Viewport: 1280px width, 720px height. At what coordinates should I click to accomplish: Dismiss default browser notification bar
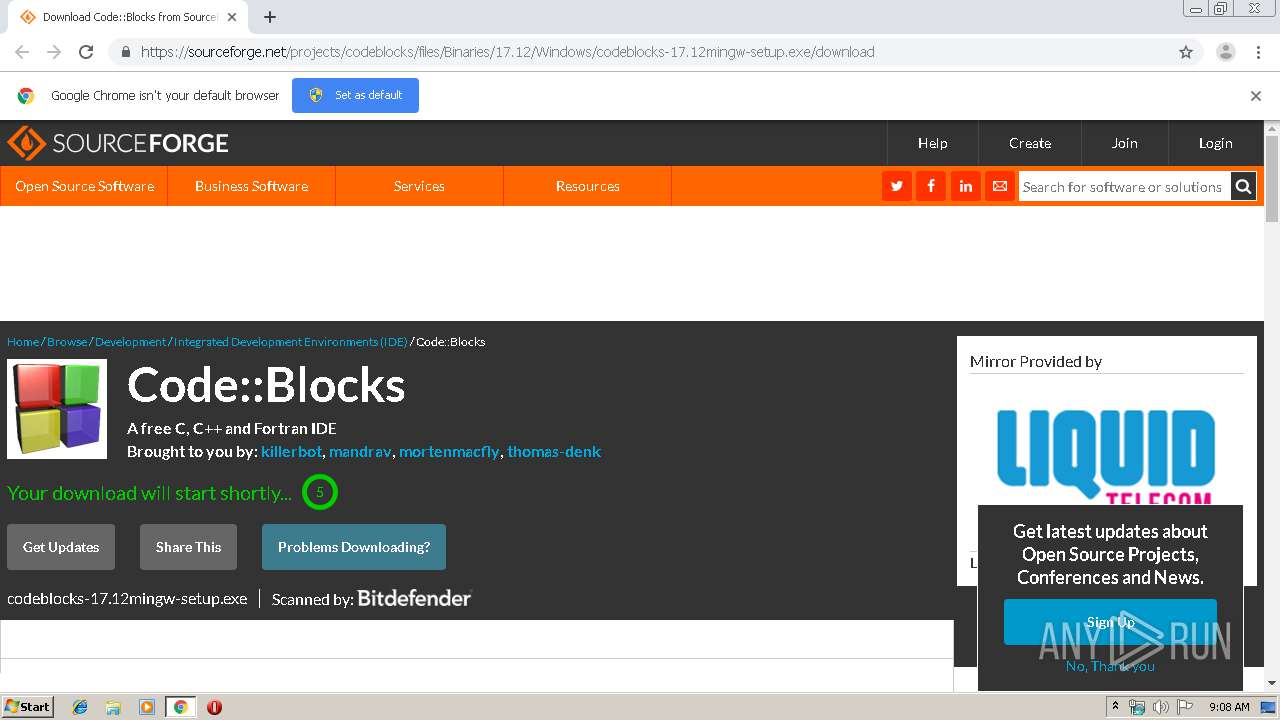point(1256,96)
